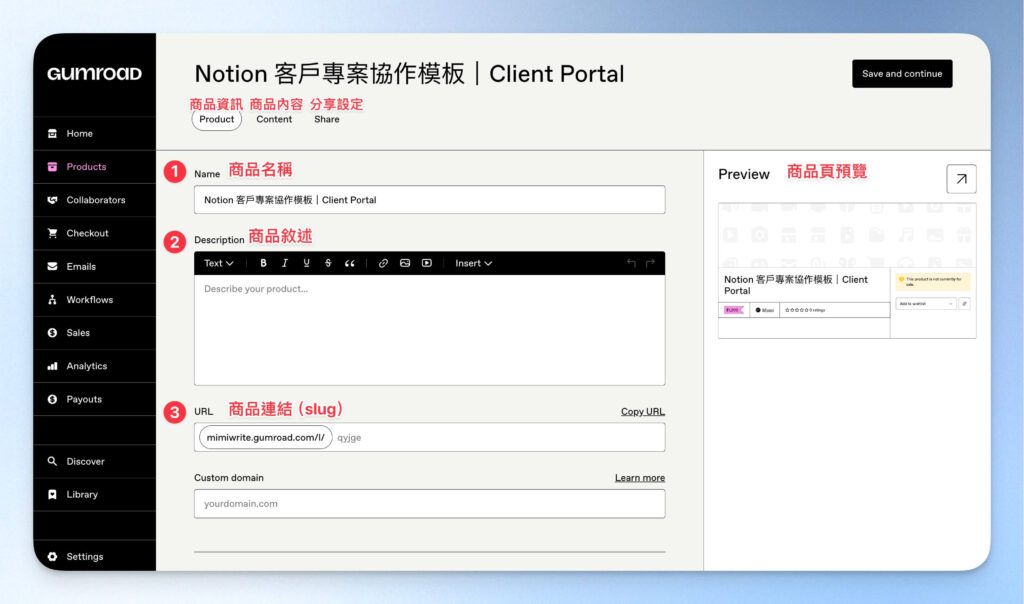Toggle bold formatting in the editor

click(x=263, y=263)
